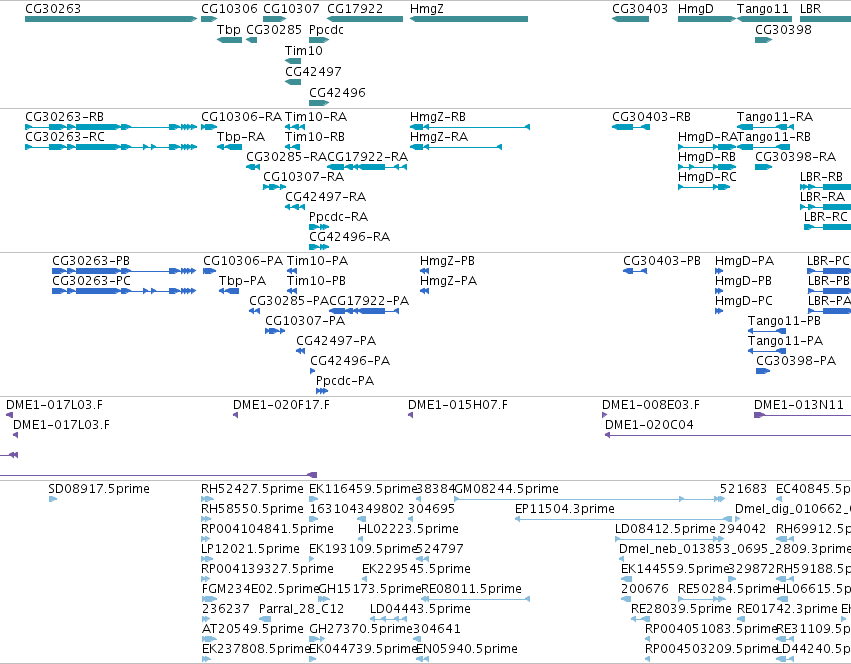
Task: Select the LBR-RB transcript label
Action: [x=821, y=177]
